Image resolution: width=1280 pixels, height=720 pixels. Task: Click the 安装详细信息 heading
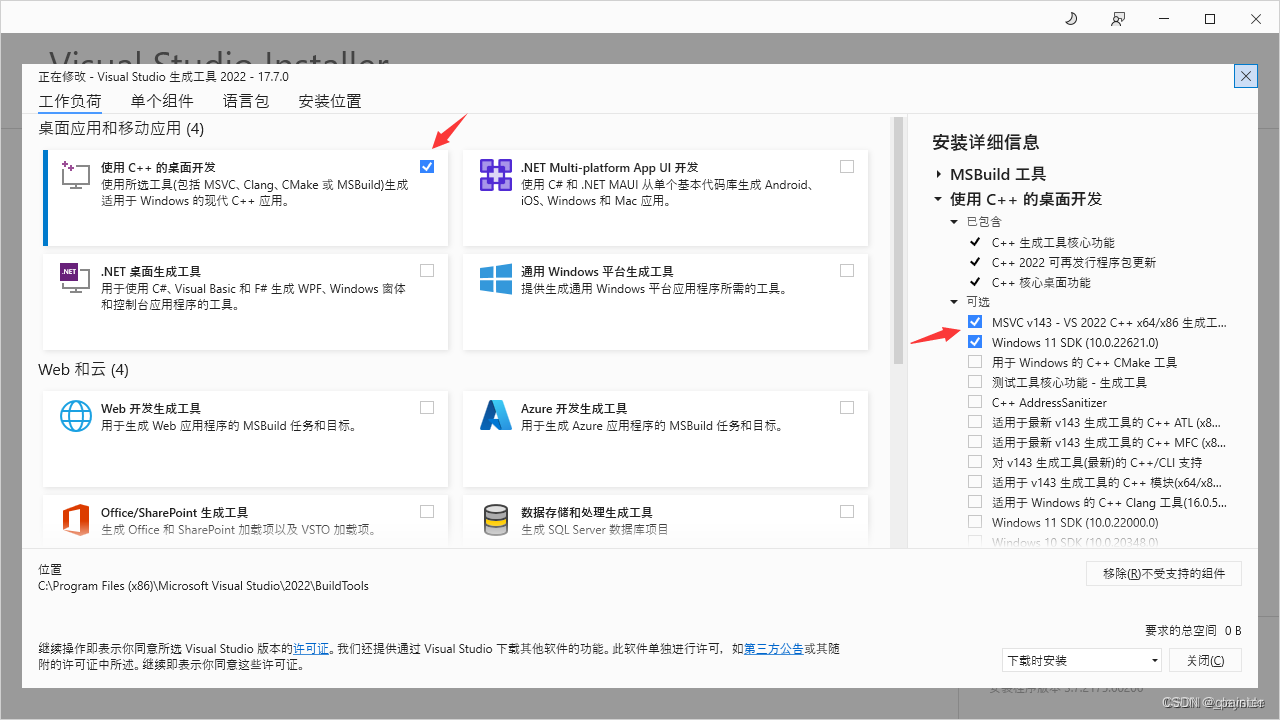pyautogui.click(x=986, y=142)
